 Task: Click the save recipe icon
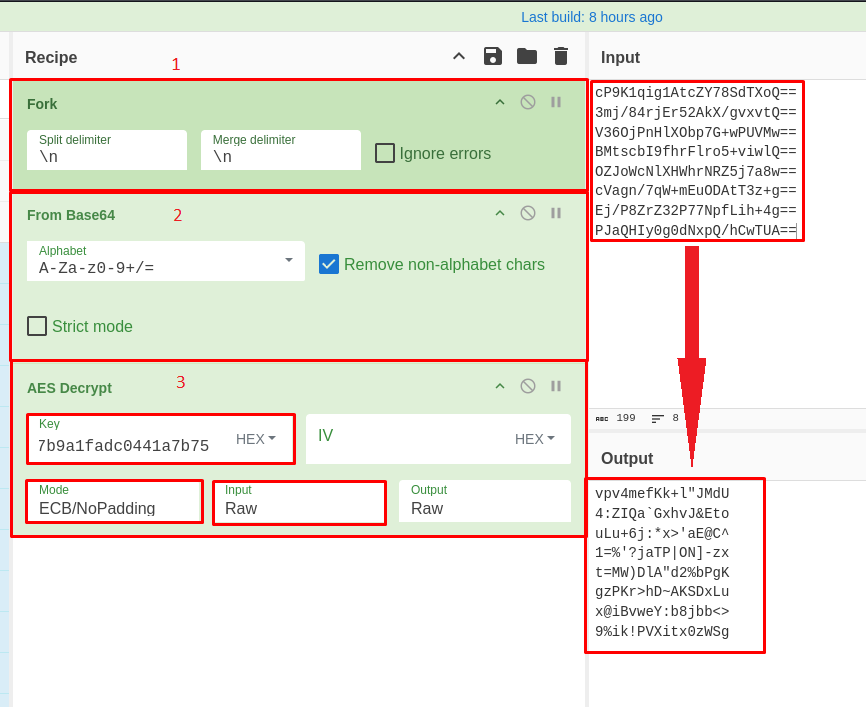[x=492, y=56]
